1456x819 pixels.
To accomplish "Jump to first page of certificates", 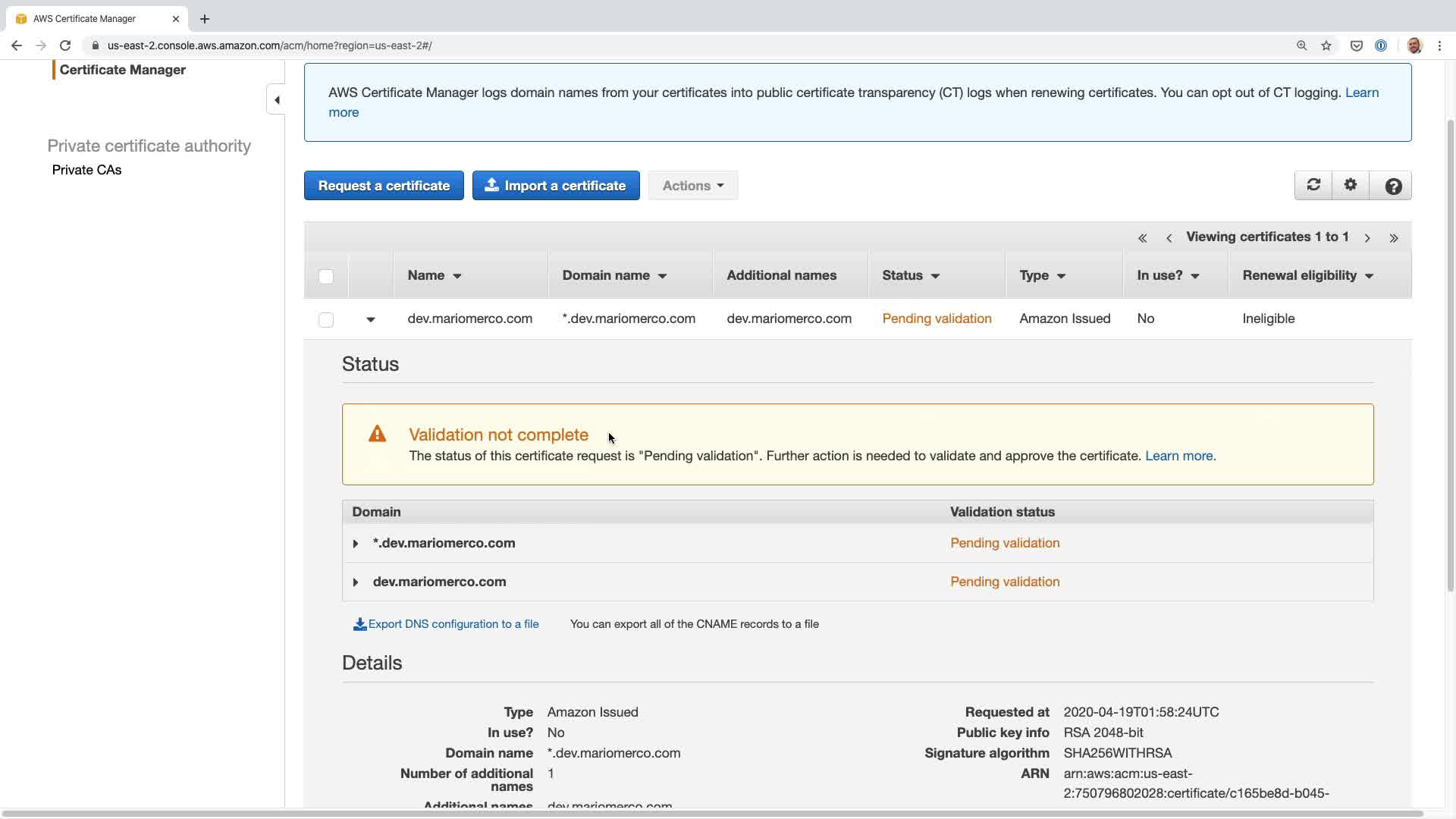I will (1142, 238).
